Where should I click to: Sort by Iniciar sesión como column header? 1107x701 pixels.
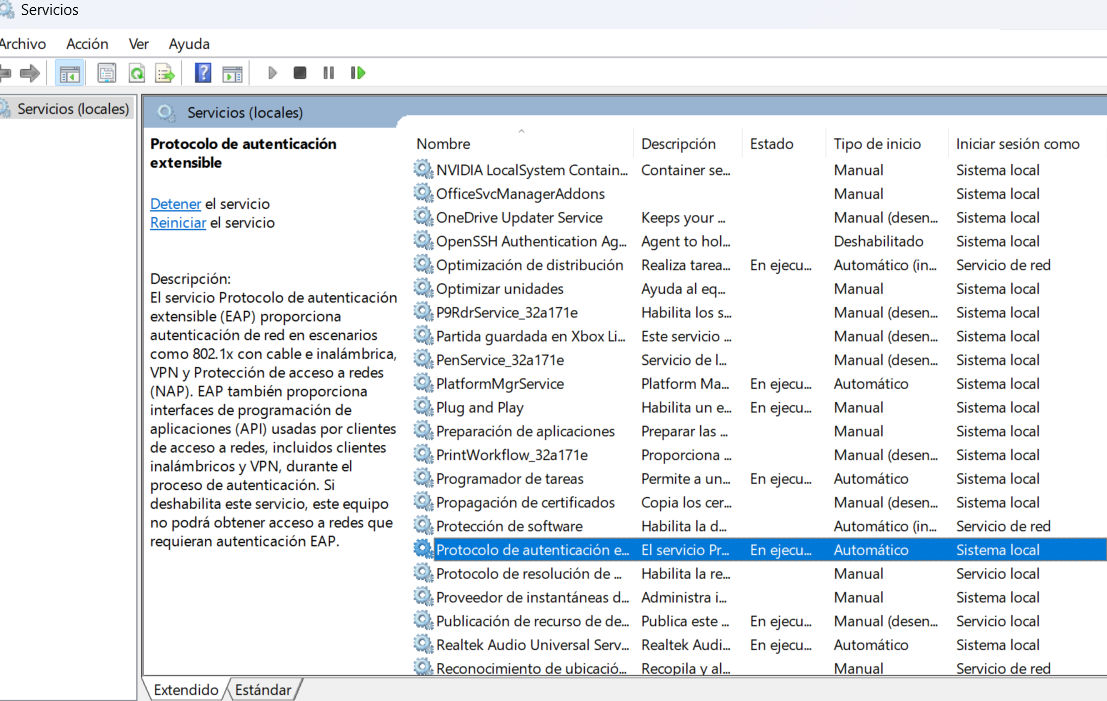(x=1017, y=144)
